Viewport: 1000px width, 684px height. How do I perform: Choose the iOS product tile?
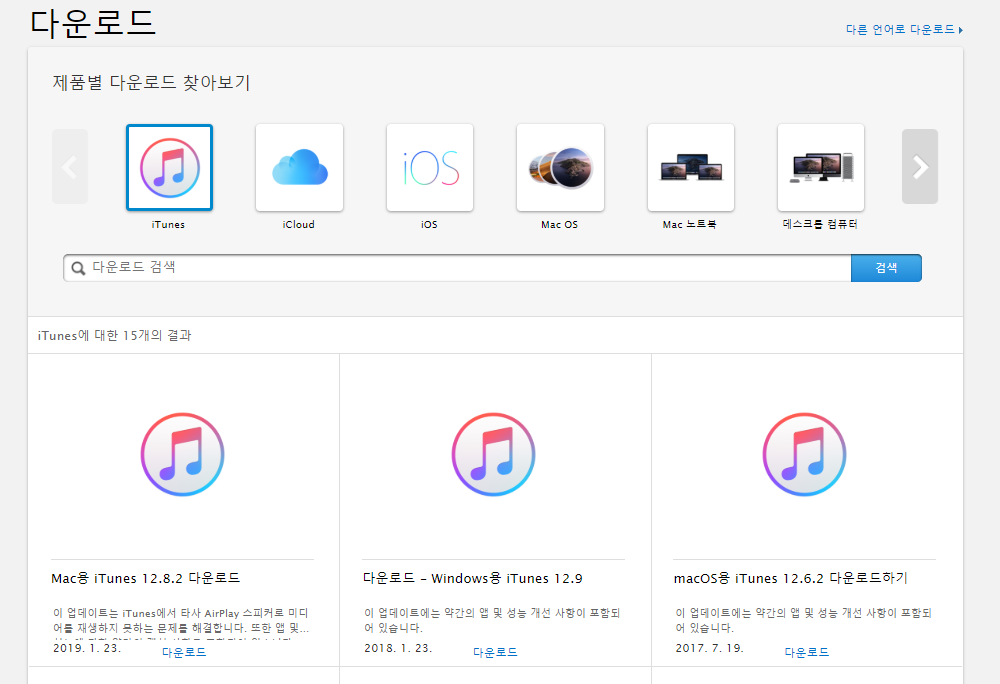pyautogui.click(x=430, y=167)
